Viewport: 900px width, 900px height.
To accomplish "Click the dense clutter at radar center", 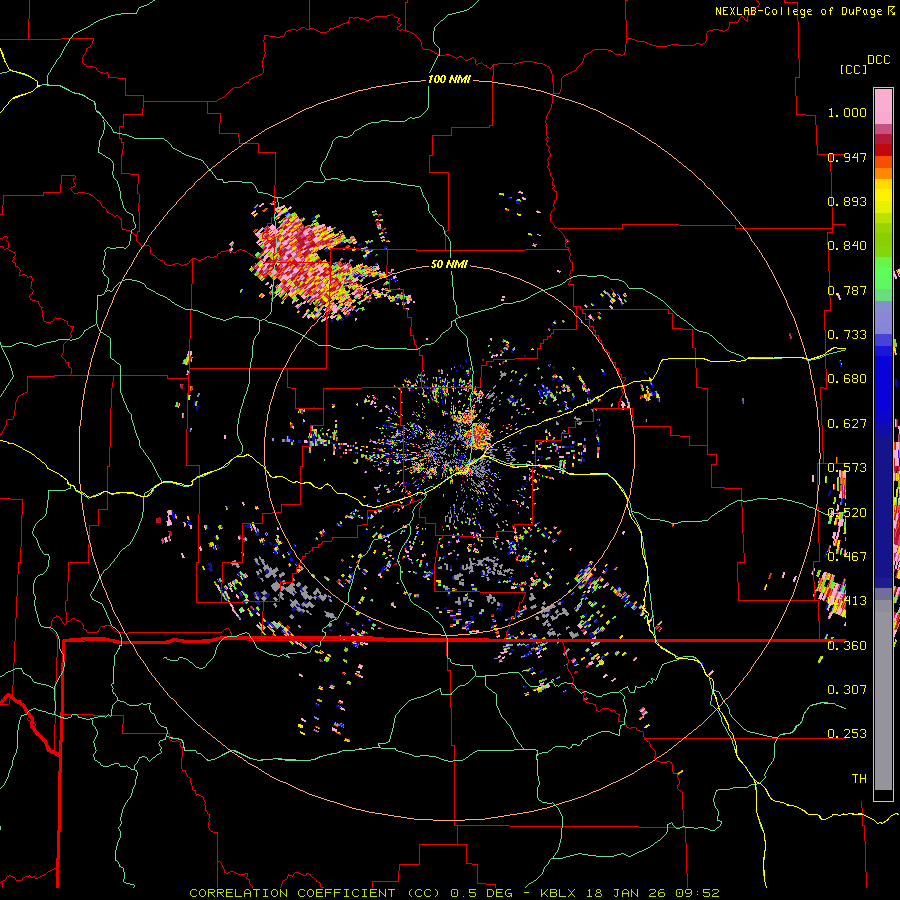I will [453, 448].
